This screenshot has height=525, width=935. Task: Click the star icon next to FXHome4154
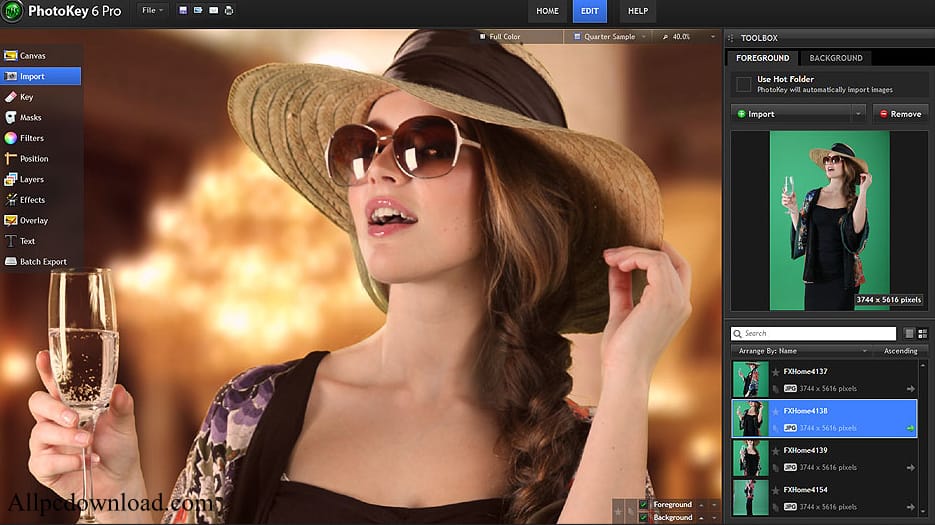point(775,490)
